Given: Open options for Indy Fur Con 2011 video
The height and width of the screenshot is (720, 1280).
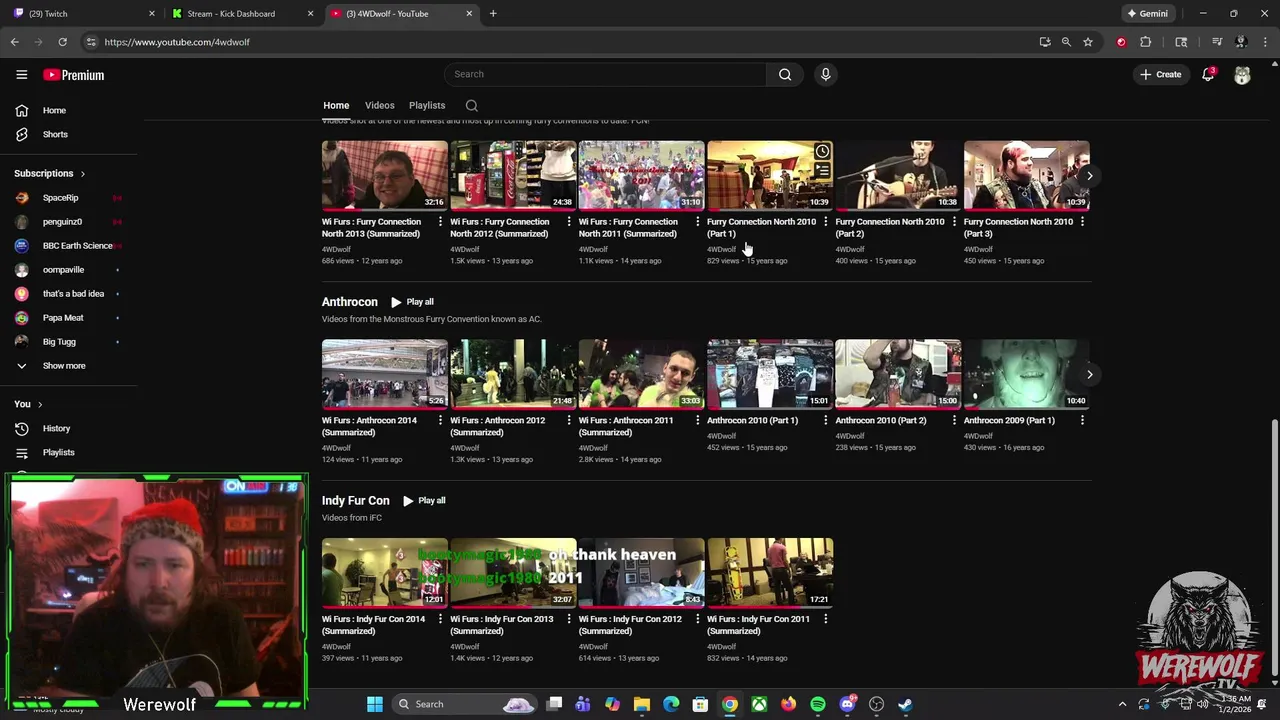Looking at the screenshot, I should (825, 620).
